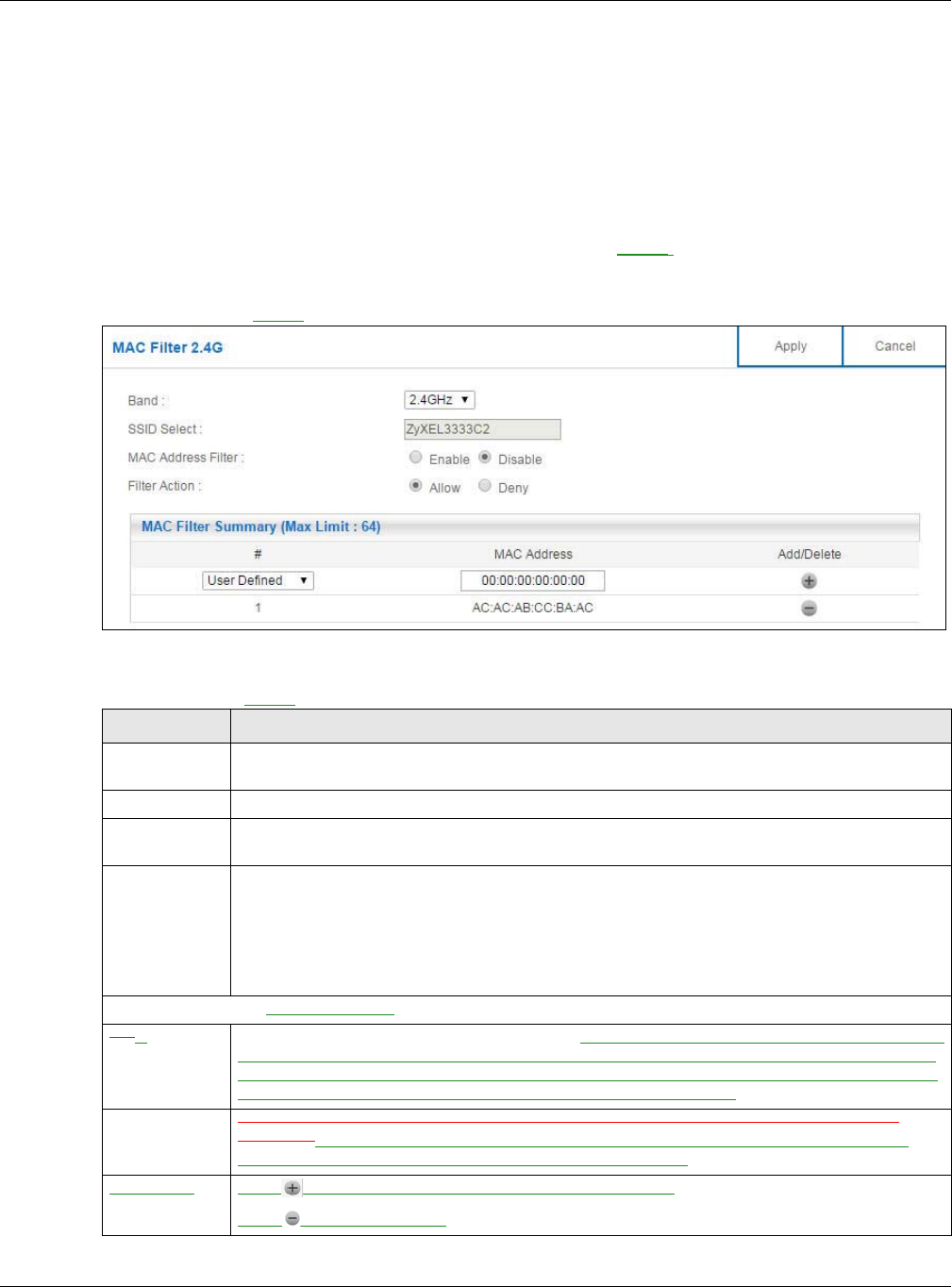Choose Deny as Filter Action
The height and width of the screenshot is (1287, 952).
485,486
